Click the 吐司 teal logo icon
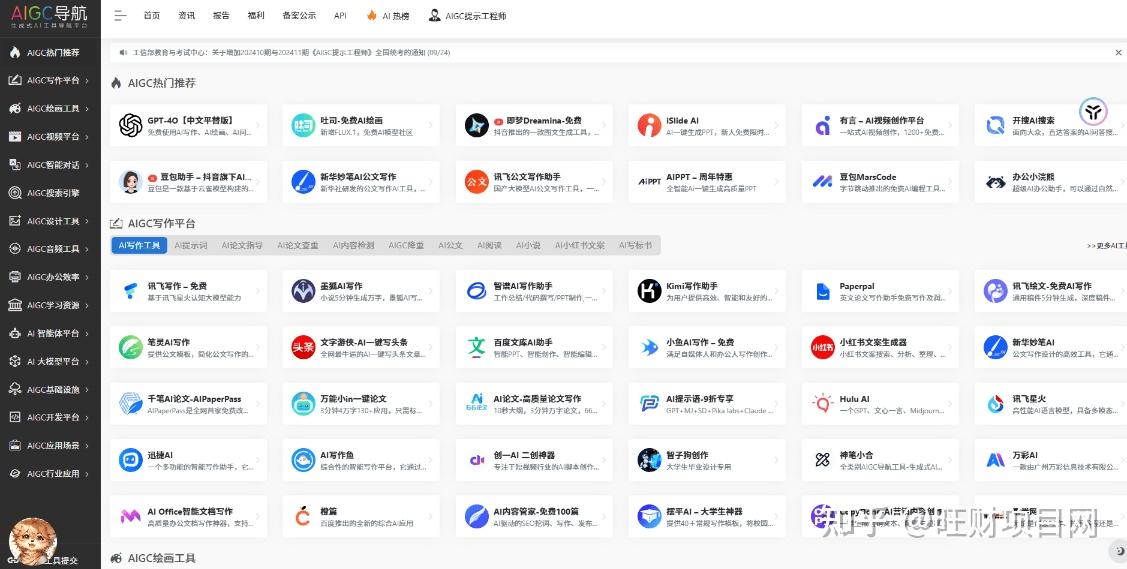Viewport: 1127px width, 569px height. click(303, 126)
